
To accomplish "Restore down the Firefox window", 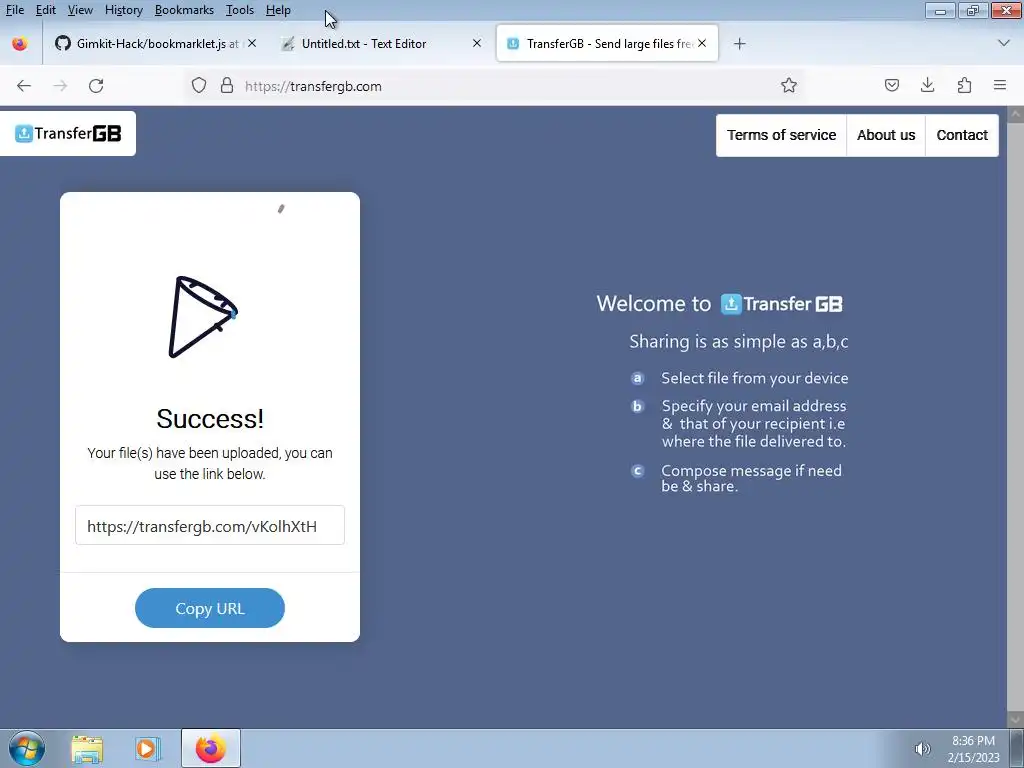I will click(x=973, y=10).
